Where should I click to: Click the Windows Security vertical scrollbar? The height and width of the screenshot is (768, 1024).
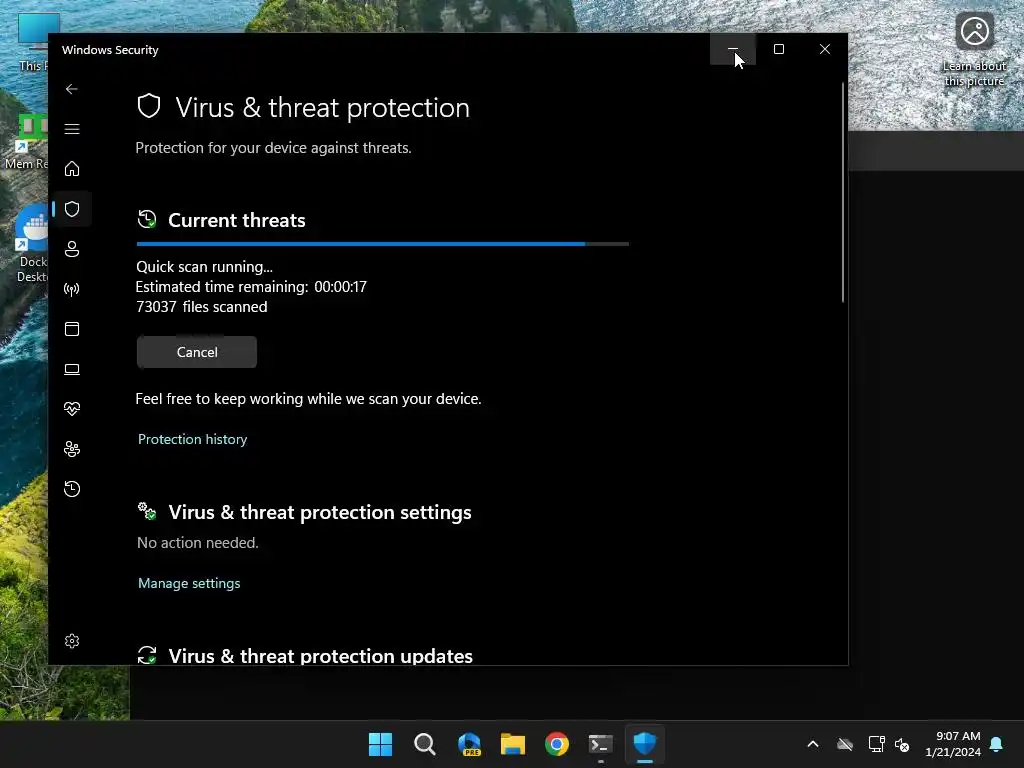tap(843, 193)
